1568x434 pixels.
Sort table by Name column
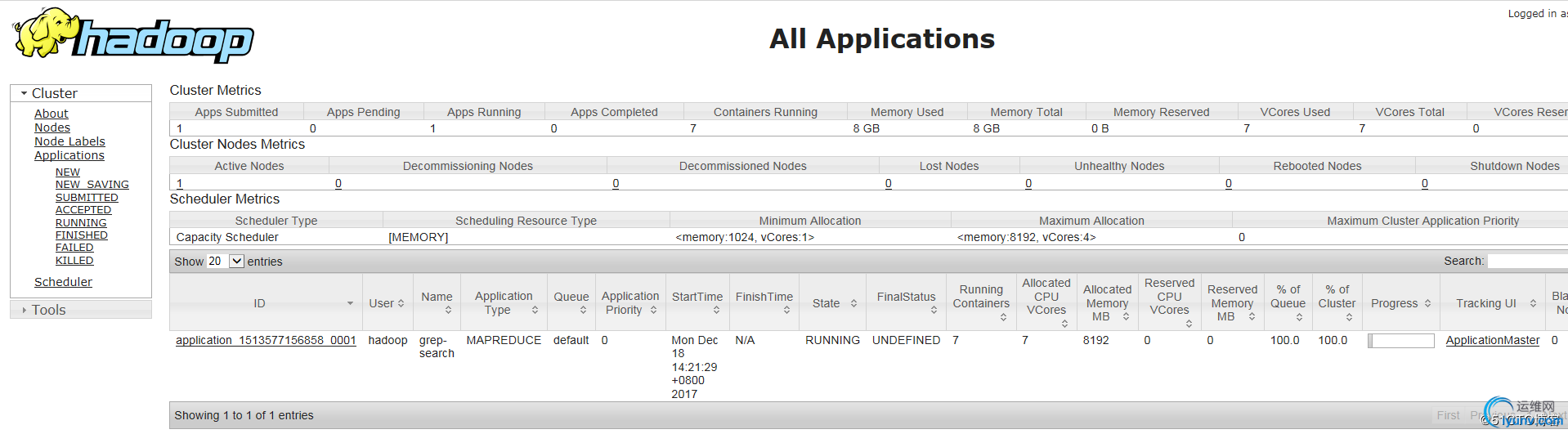(437, 303)
